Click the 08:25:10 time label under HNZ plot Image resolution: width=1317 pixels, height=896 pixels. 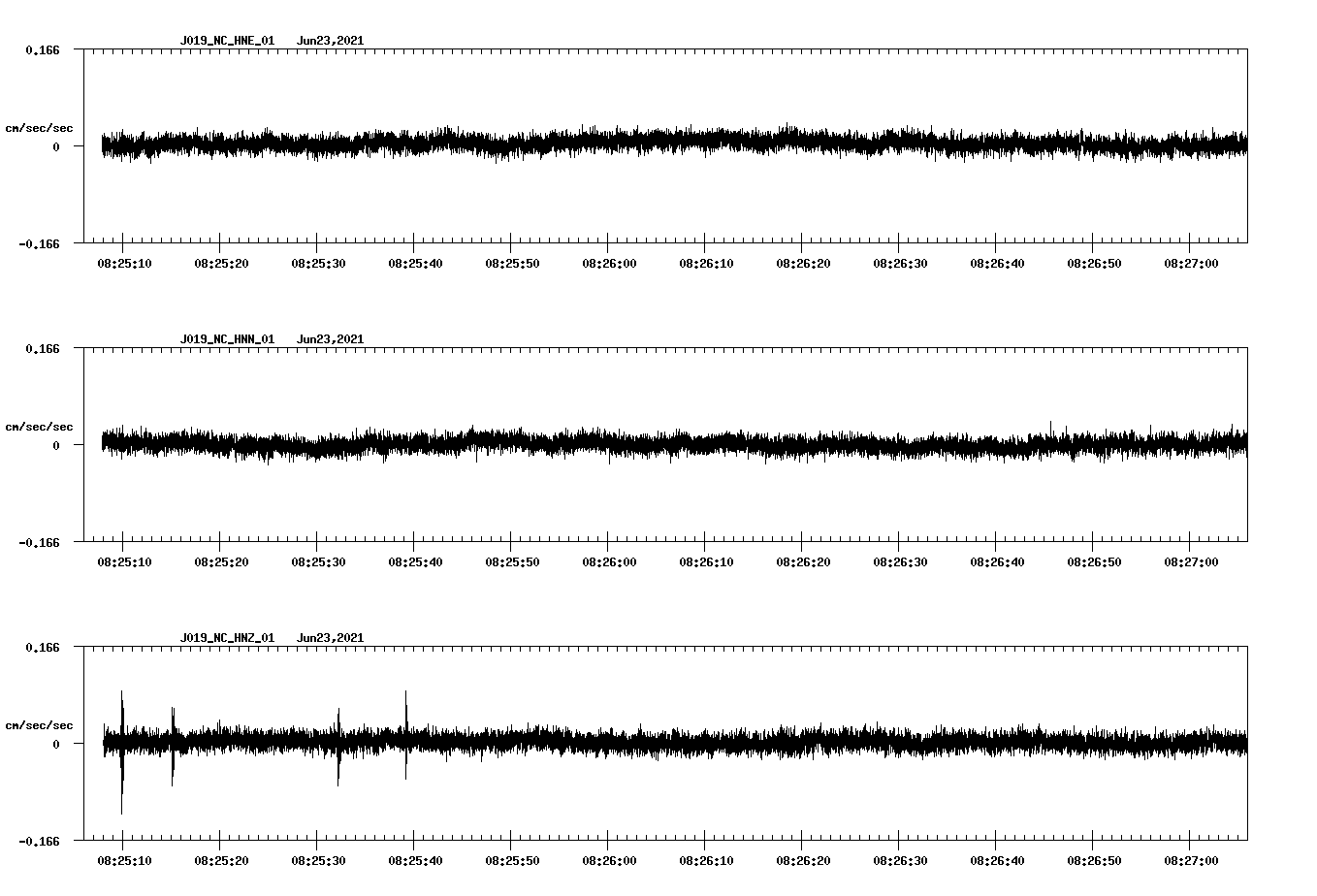[x=124, y=861]
